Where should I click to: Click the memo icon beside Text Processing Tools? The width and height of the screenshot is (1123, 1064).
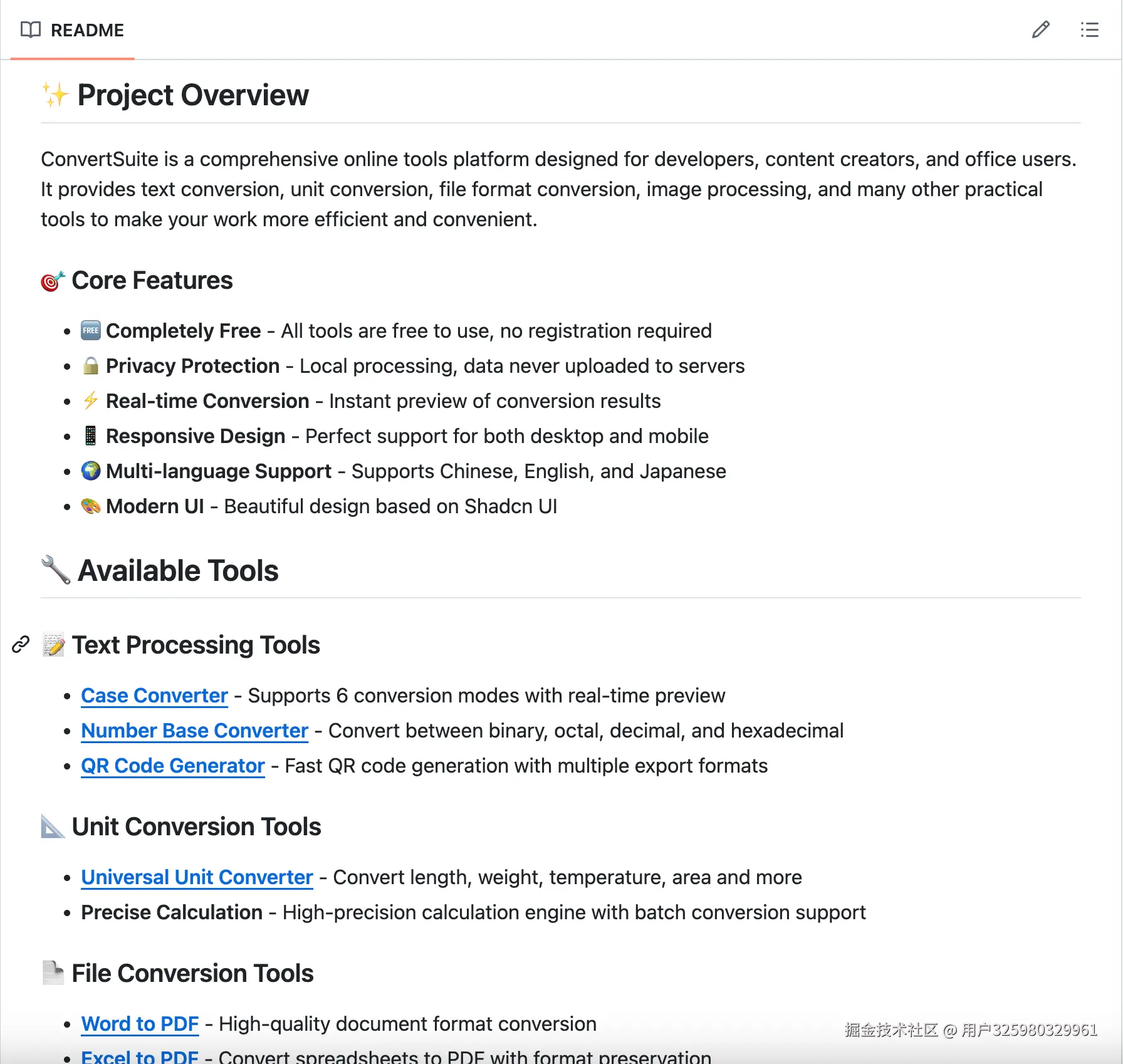[x=54, y=645]
